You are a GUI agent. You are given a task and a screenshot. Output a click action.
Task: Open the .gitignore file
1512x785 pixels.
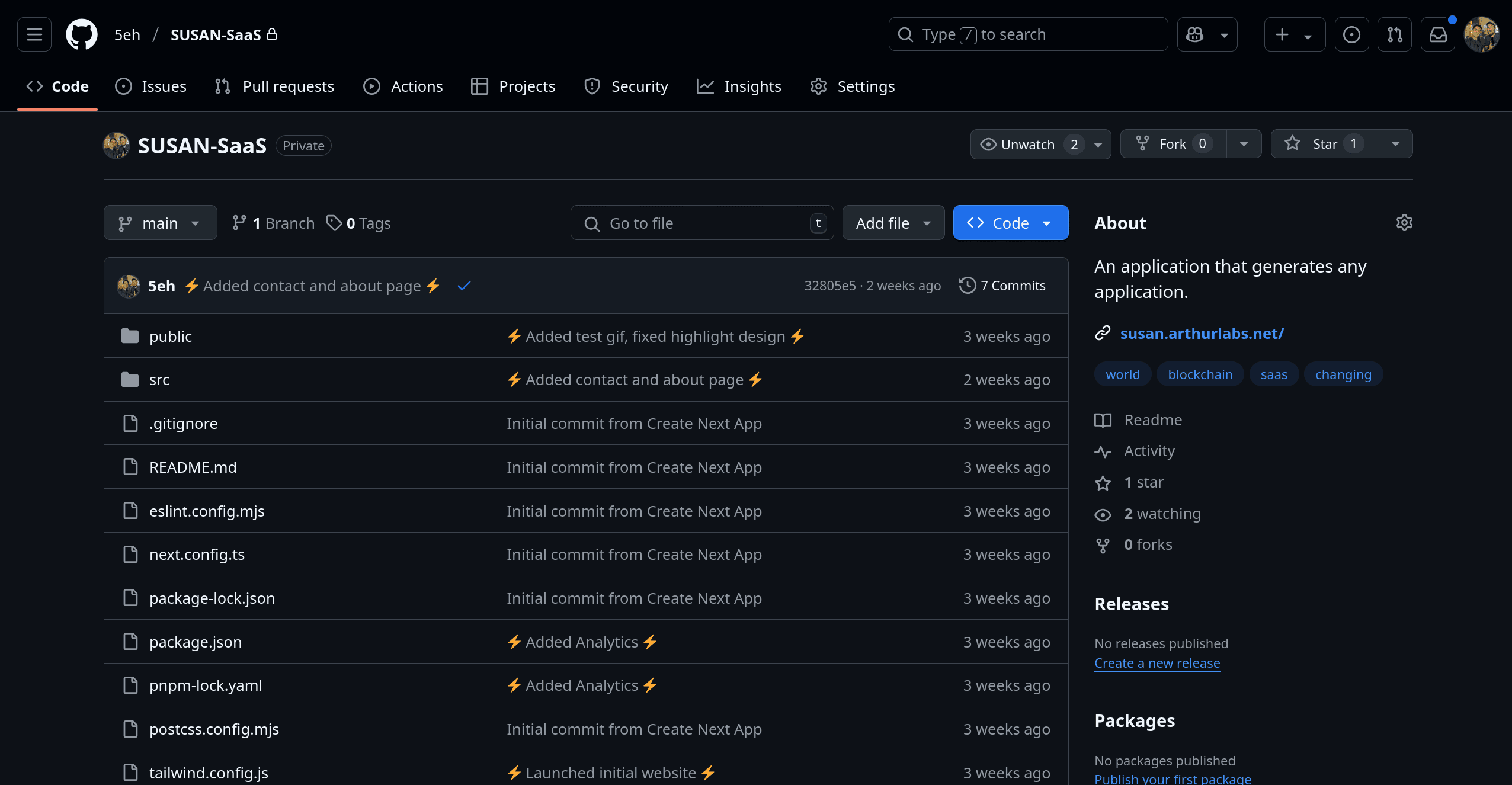[x=184, y=424]
